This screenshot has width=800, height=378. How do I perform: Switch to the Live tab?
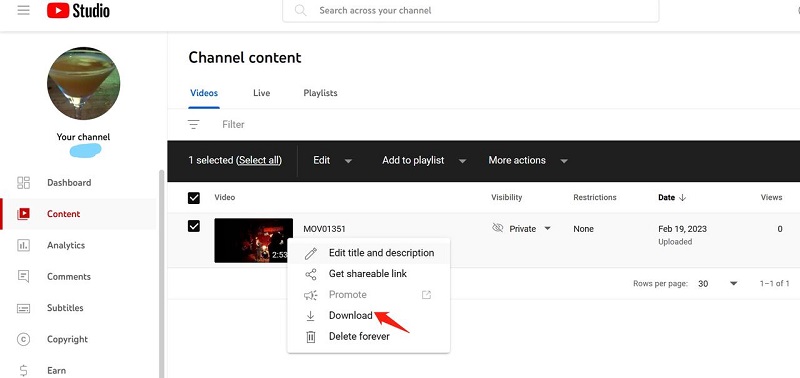(262, 93)
